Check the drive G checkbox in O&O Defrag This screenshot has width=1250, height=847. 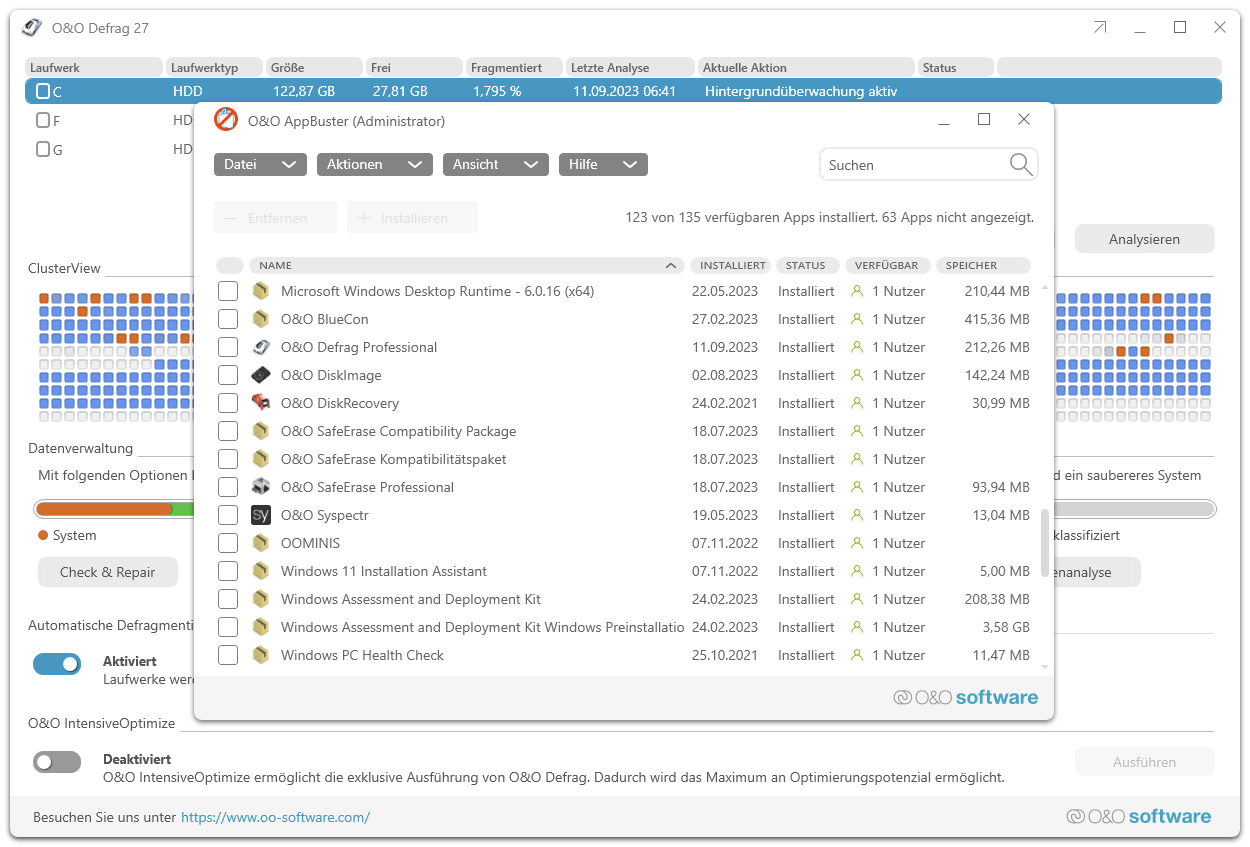[43, 149]
